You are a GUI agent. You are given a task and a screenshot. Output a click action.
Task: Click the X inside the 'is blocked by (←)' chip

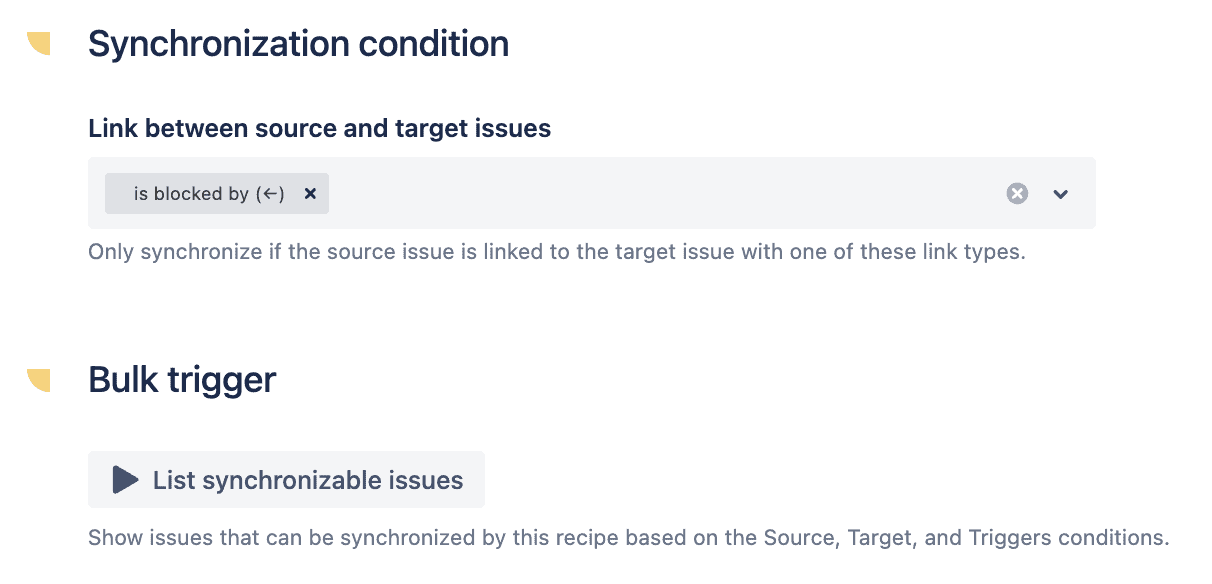tap(310, 193)
